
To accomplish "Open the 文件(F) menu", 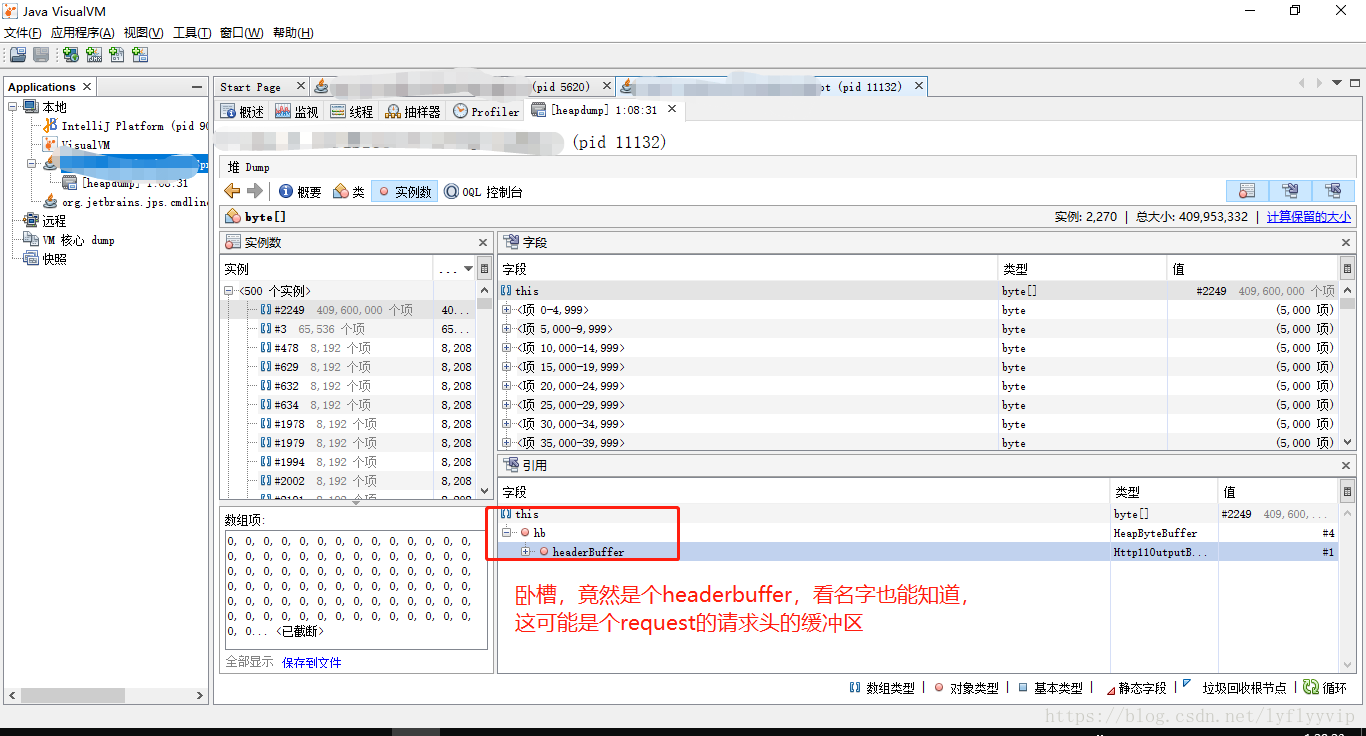I will [x=23, y=33].
